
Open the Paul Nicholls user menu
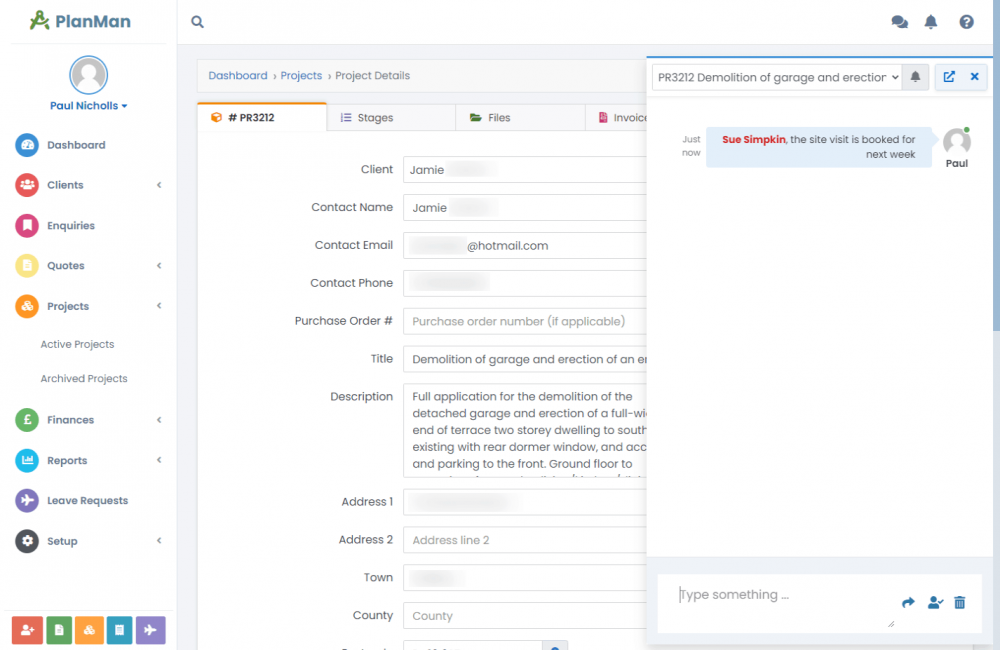point(88,106)
